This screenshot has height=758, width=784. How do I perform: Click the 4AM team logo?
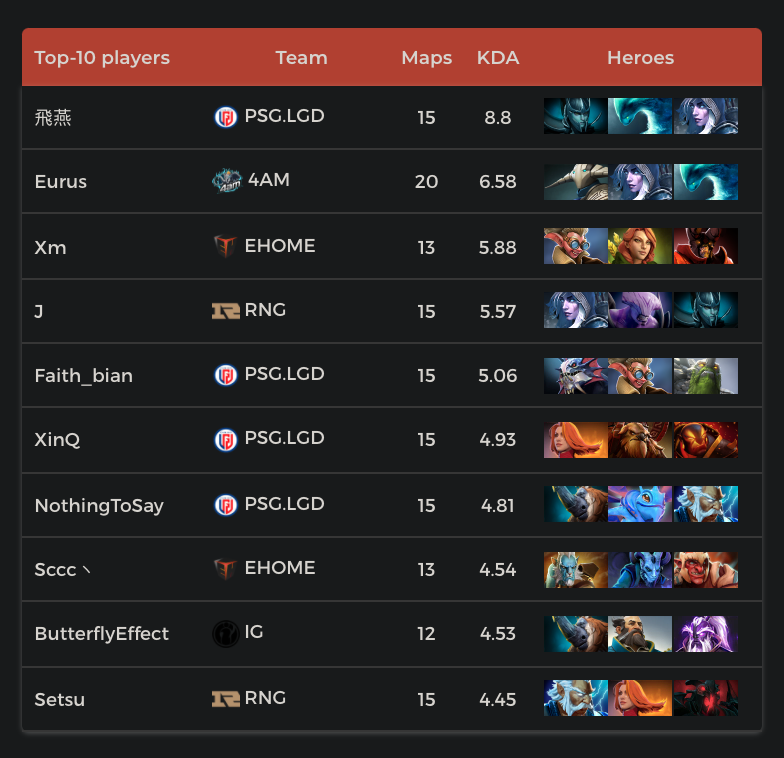[226, 180]
